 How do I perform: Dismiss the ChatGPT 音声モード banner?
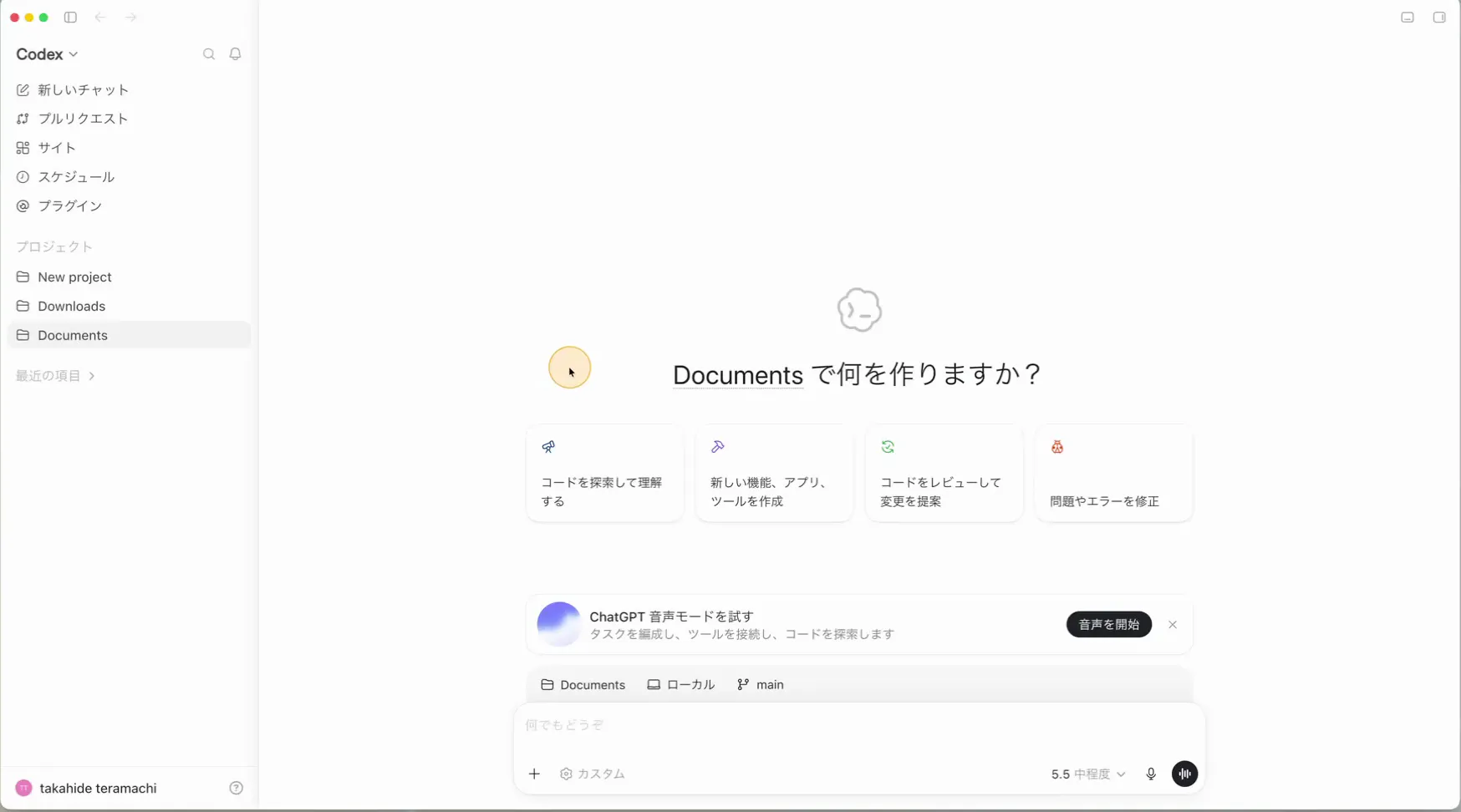[1173, 625]
